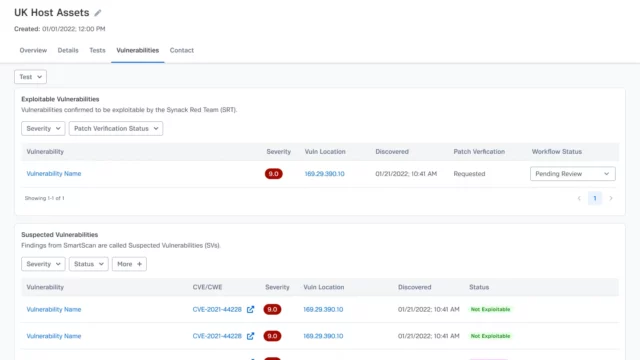Click Created 01/01/2022 timestamp text
The height and width of the screenshot is (360, 640).
pos(60,29)
